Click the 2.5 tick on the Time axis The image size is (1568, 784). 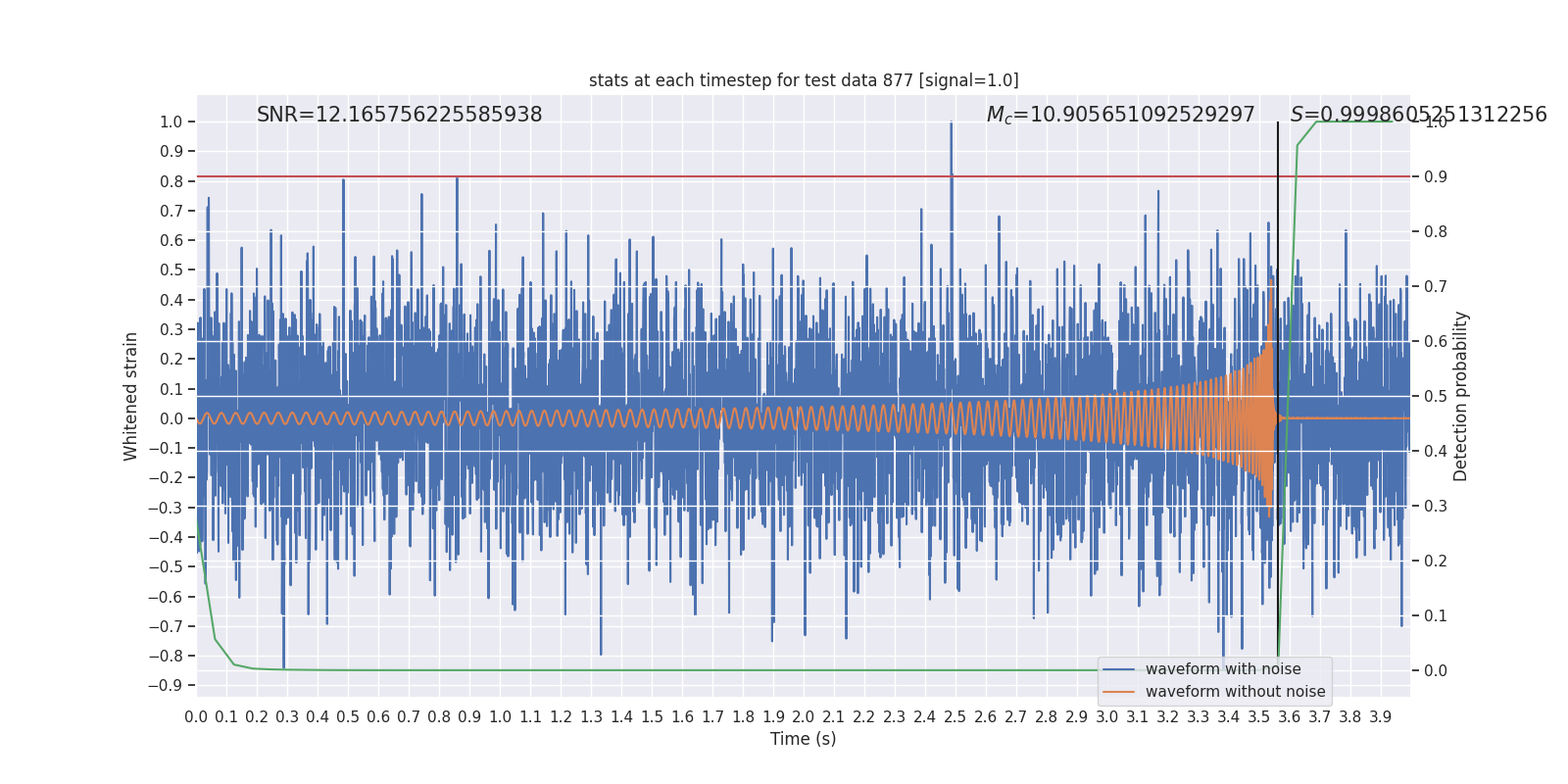[955, 717]
